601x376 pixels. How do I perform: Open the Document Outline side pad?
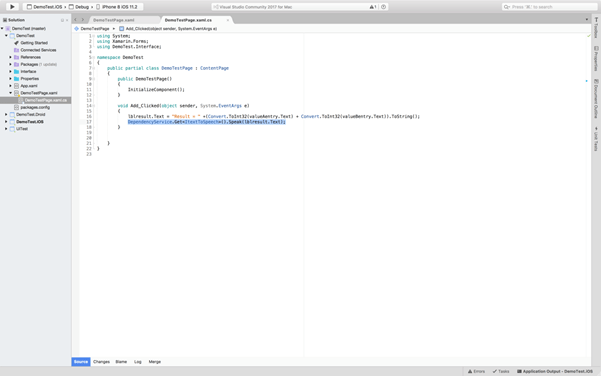[x=596, y=99]
